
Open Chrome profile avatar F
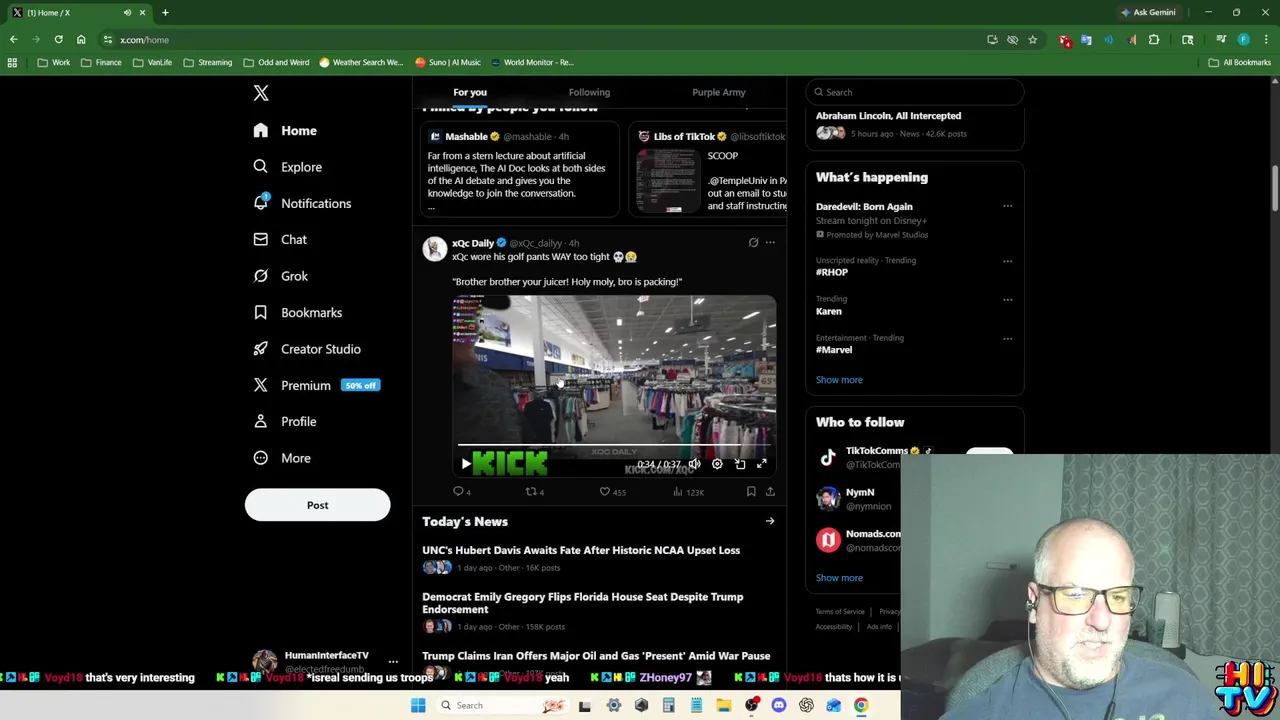pyautogui.click(x=1243, y=40)
